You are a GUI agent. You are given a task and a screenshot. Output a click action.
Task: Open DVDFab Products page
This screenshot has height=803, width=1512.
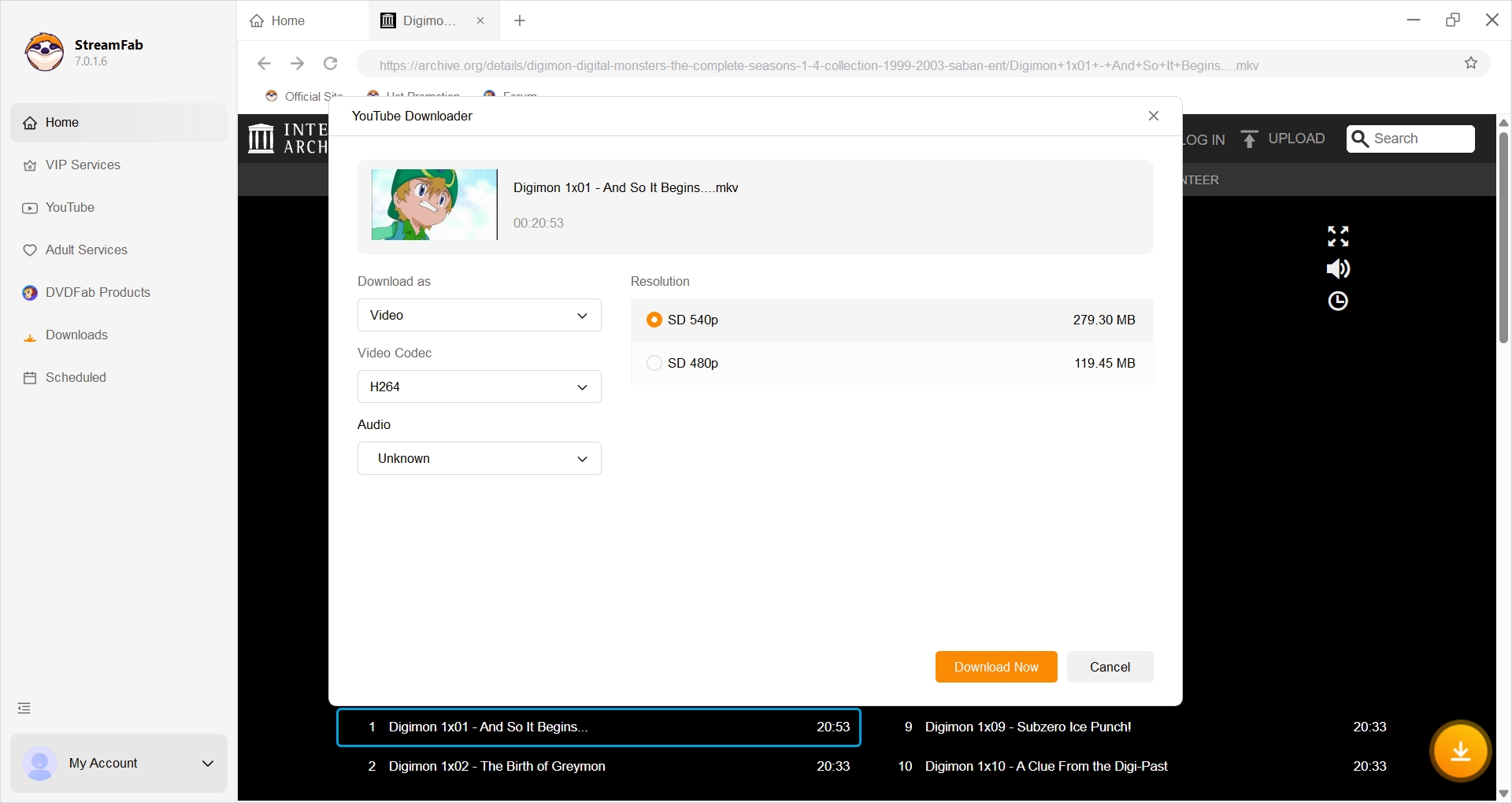pos(97,292)
